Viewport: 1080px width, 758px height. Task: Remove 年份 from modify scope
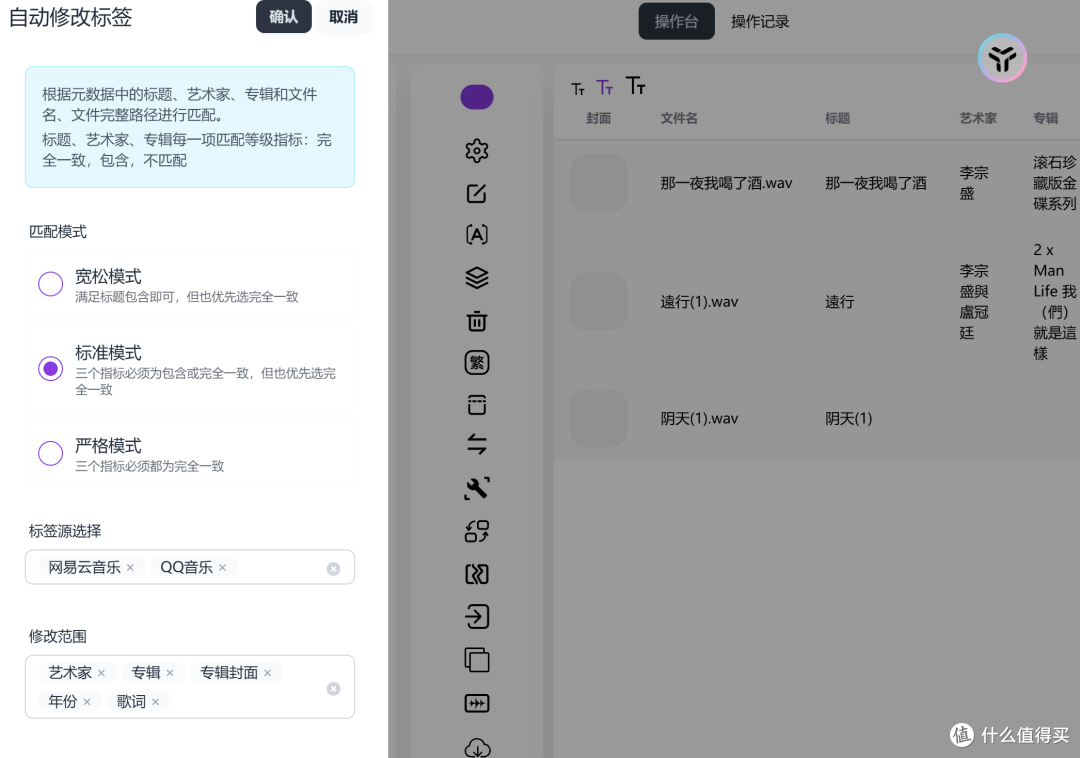coord(87,702)
